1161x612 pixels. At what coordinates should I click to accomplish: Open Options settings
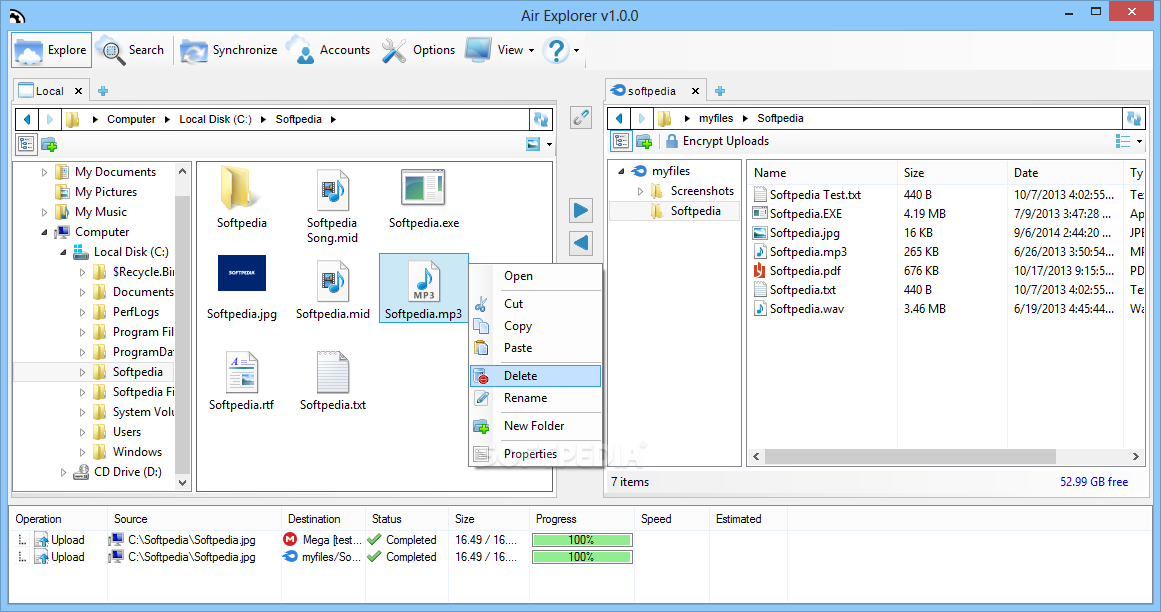pos(419,50)
